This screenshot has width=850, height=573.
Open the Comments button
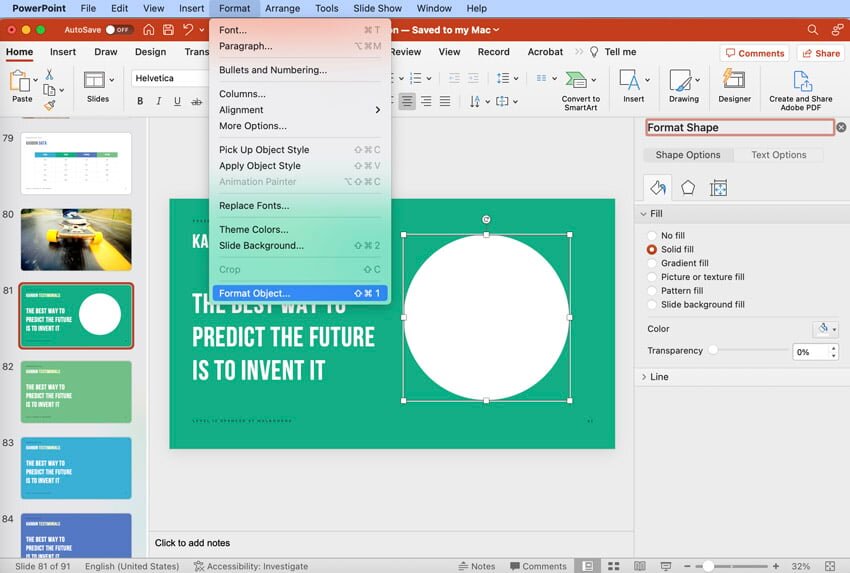pyautogui.click(x=754, y=53)
